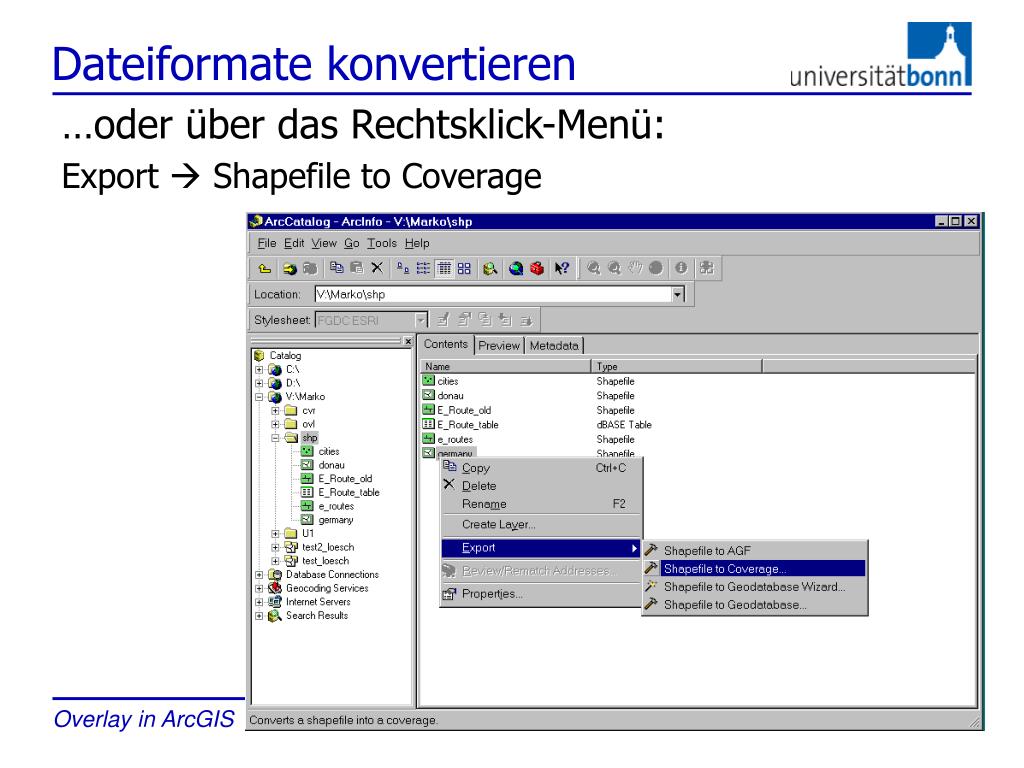Expand the D:\ drive node

(259, 383)
